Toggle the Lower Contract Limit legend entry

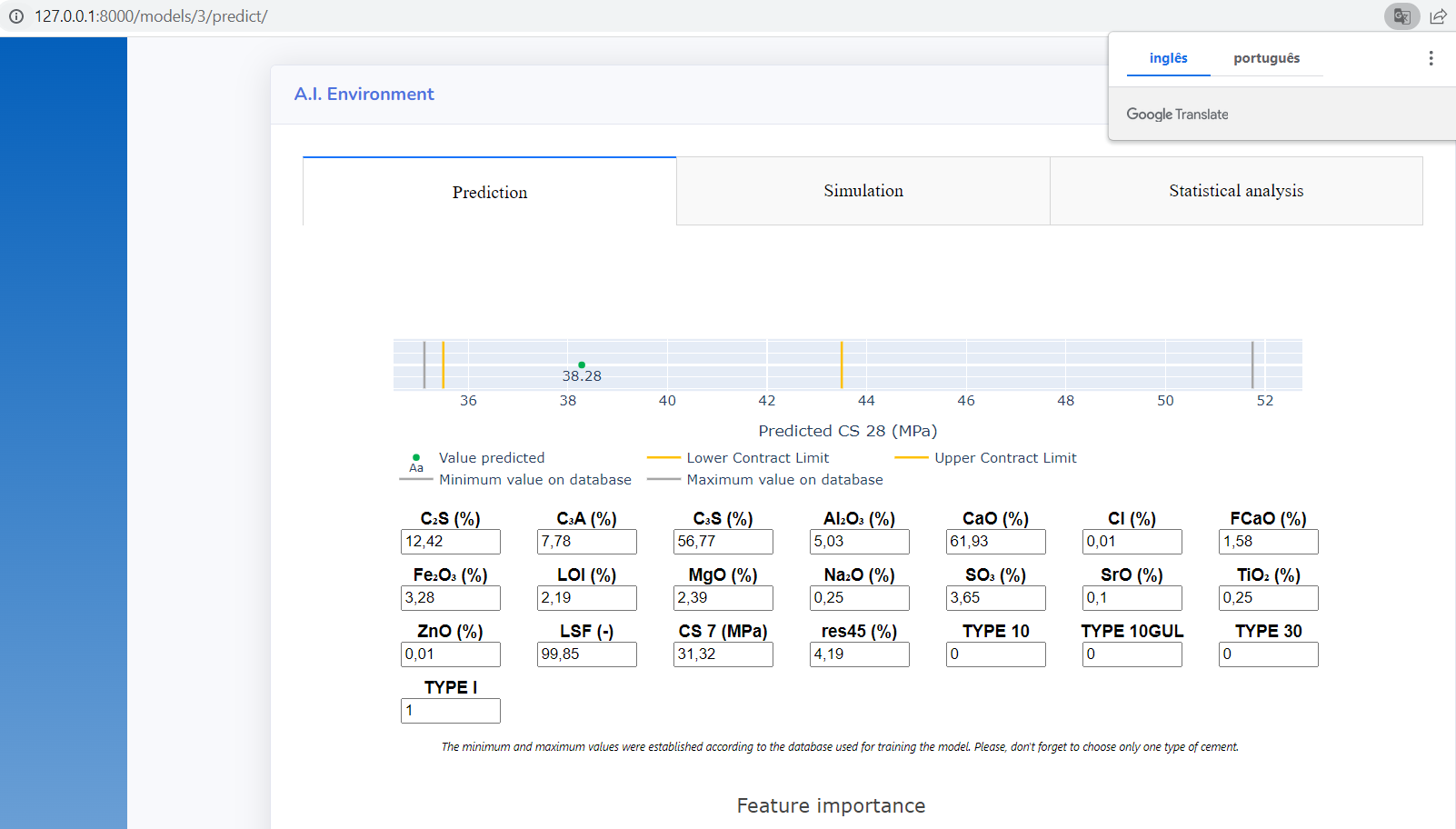point(757,458)
